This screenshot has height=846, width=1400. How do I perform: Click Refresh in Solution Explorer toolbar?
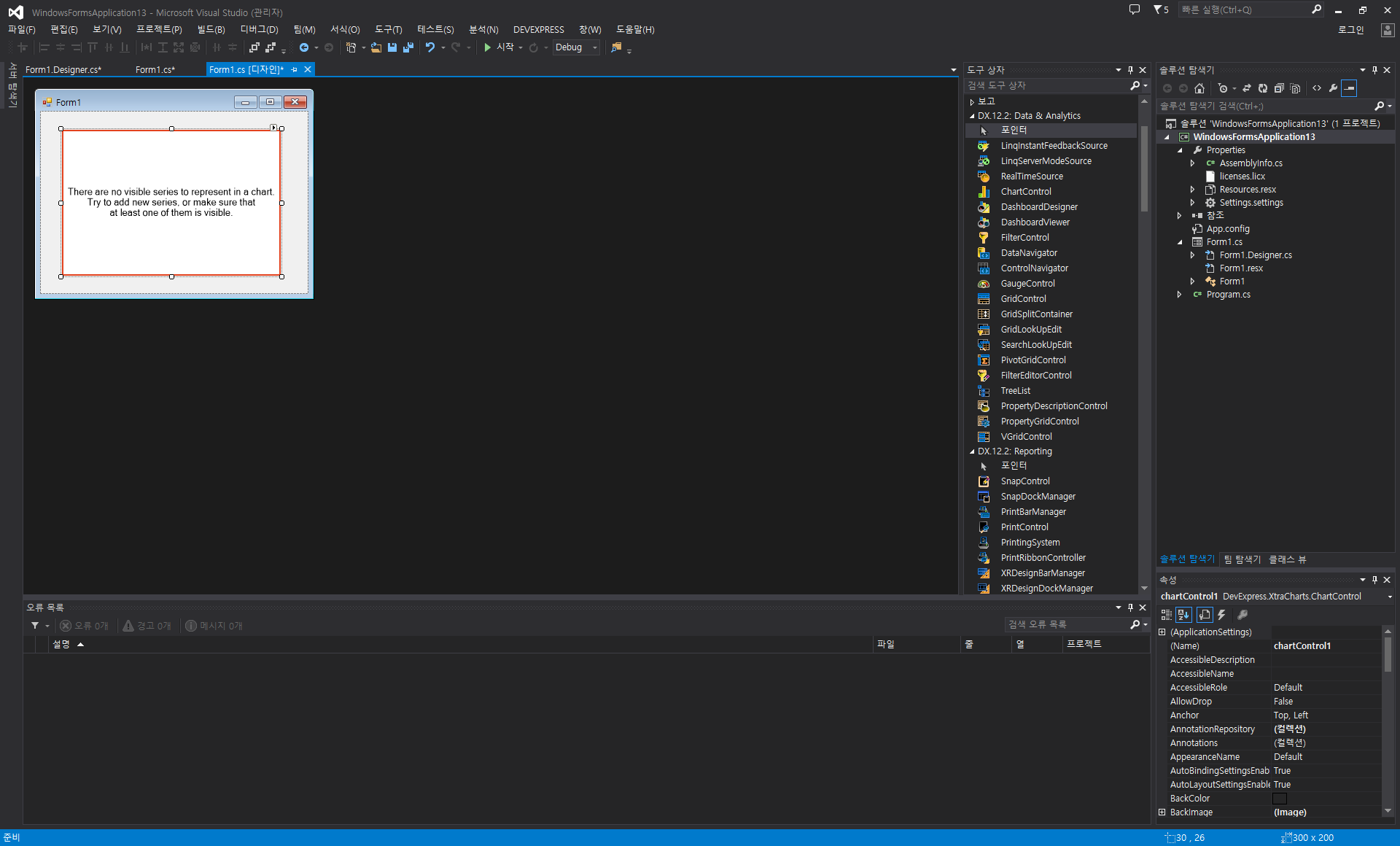pyautogui.click(x=1262, y=88)
